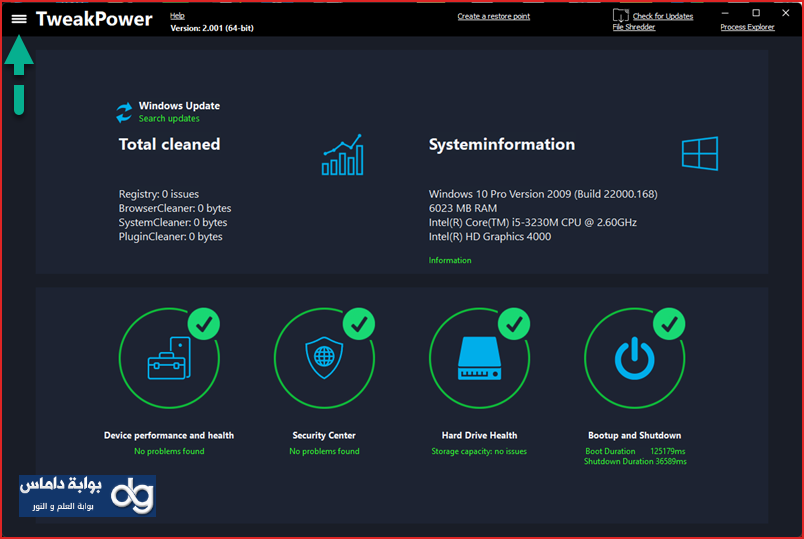804x539 pixels.
Task: Click the Hard Drive Health label
Action: pyautogui.click(x=479, y=435)
